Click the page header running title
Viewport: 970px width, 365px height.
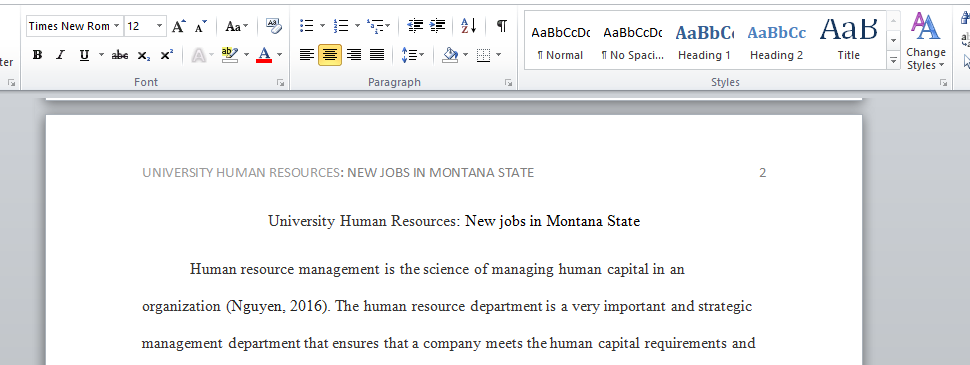(338, 173)
